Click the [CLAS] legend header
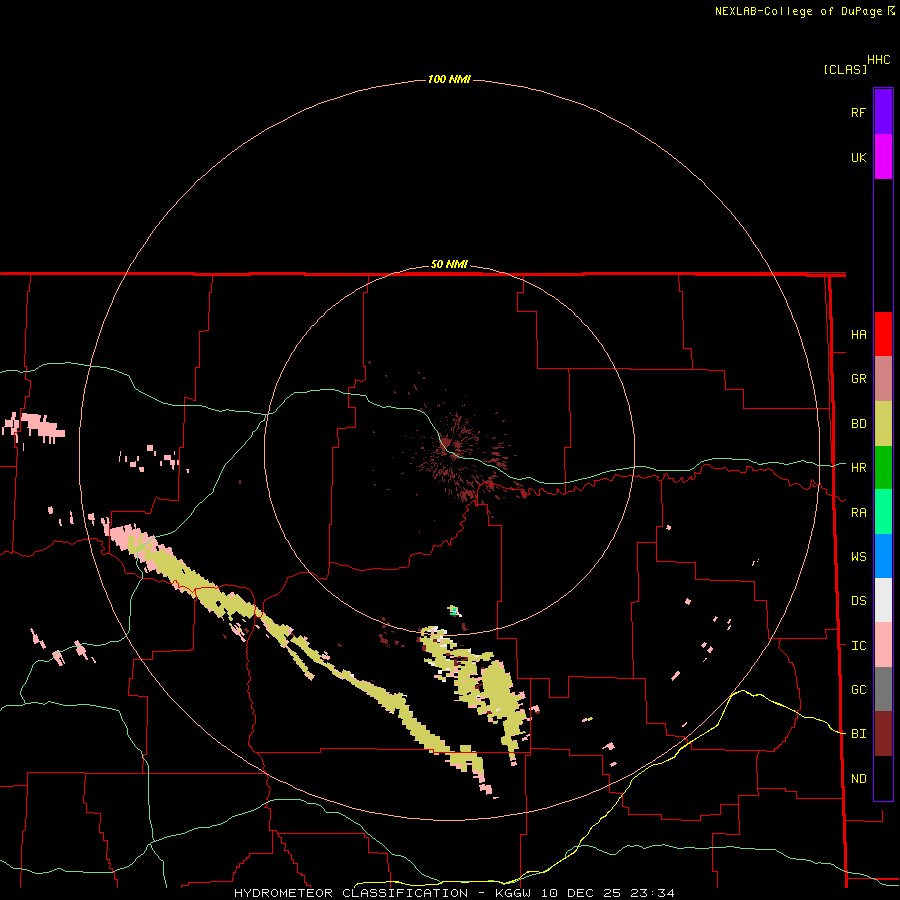The image size is (900, 900). point(845,69)
